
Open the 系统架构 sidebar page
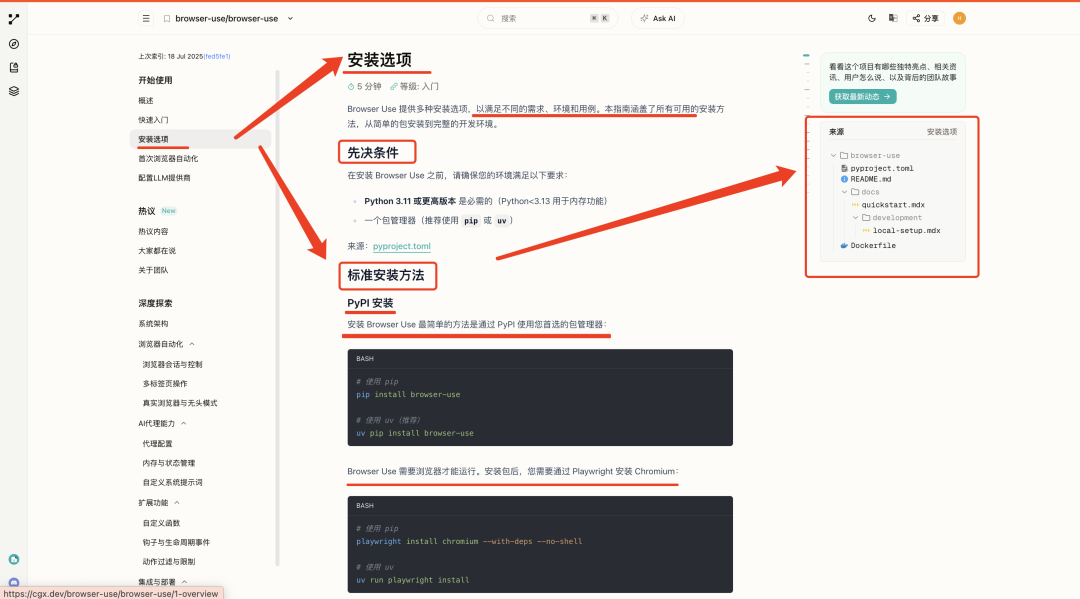153,324
